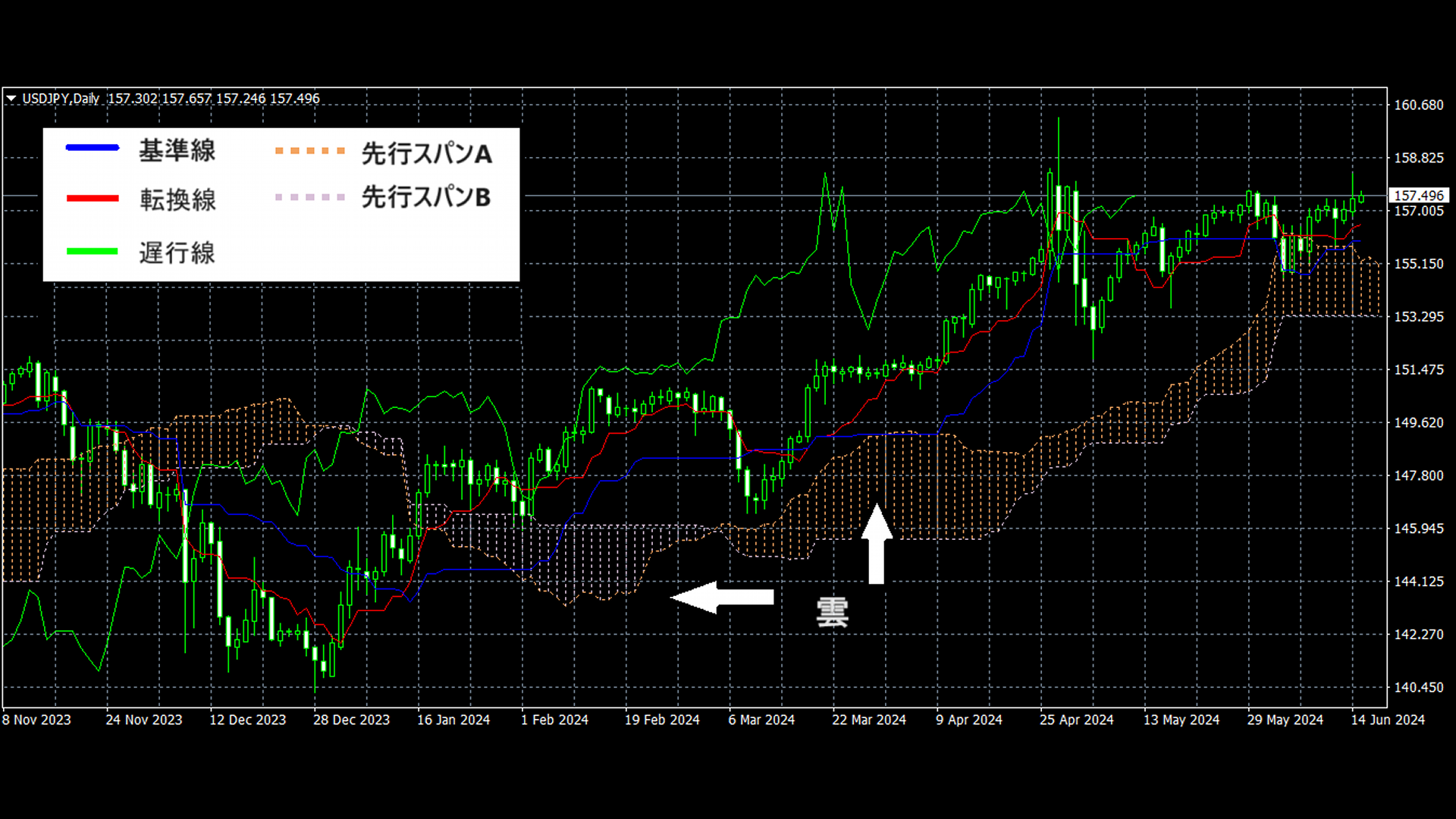Click the 雲 cloud label
Screen dimensions: 1456x819
(832, 612)
